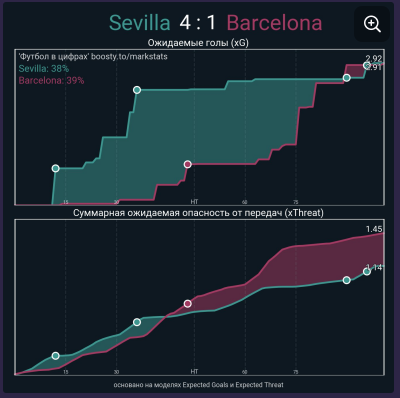Click the Barcelona team name in the title
The width and height of the screenshot is (400, 398).
point(274,23)
